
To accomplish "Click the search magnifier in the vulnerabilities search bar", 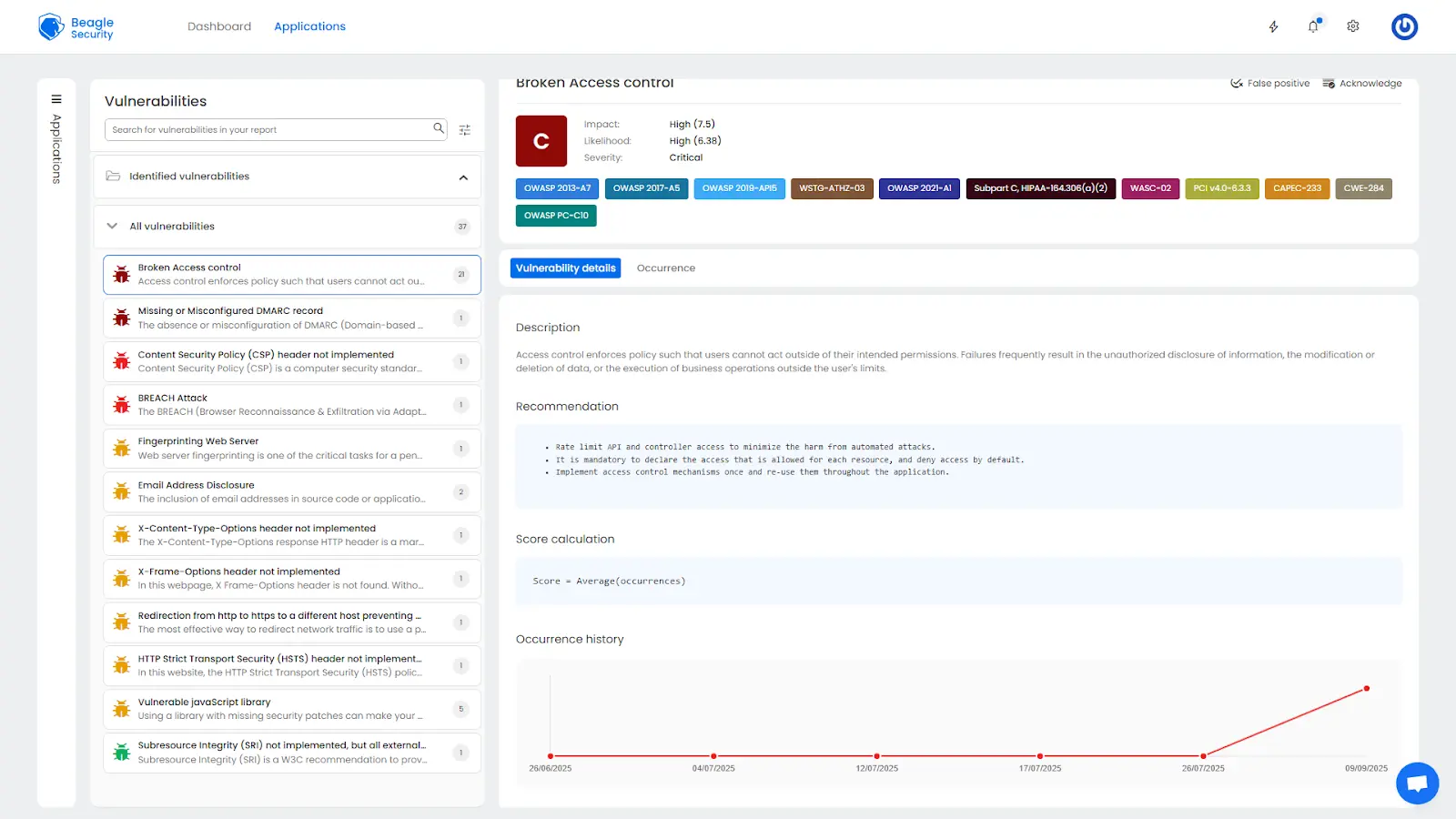I will pyautogui.click(x=440, y=129).
